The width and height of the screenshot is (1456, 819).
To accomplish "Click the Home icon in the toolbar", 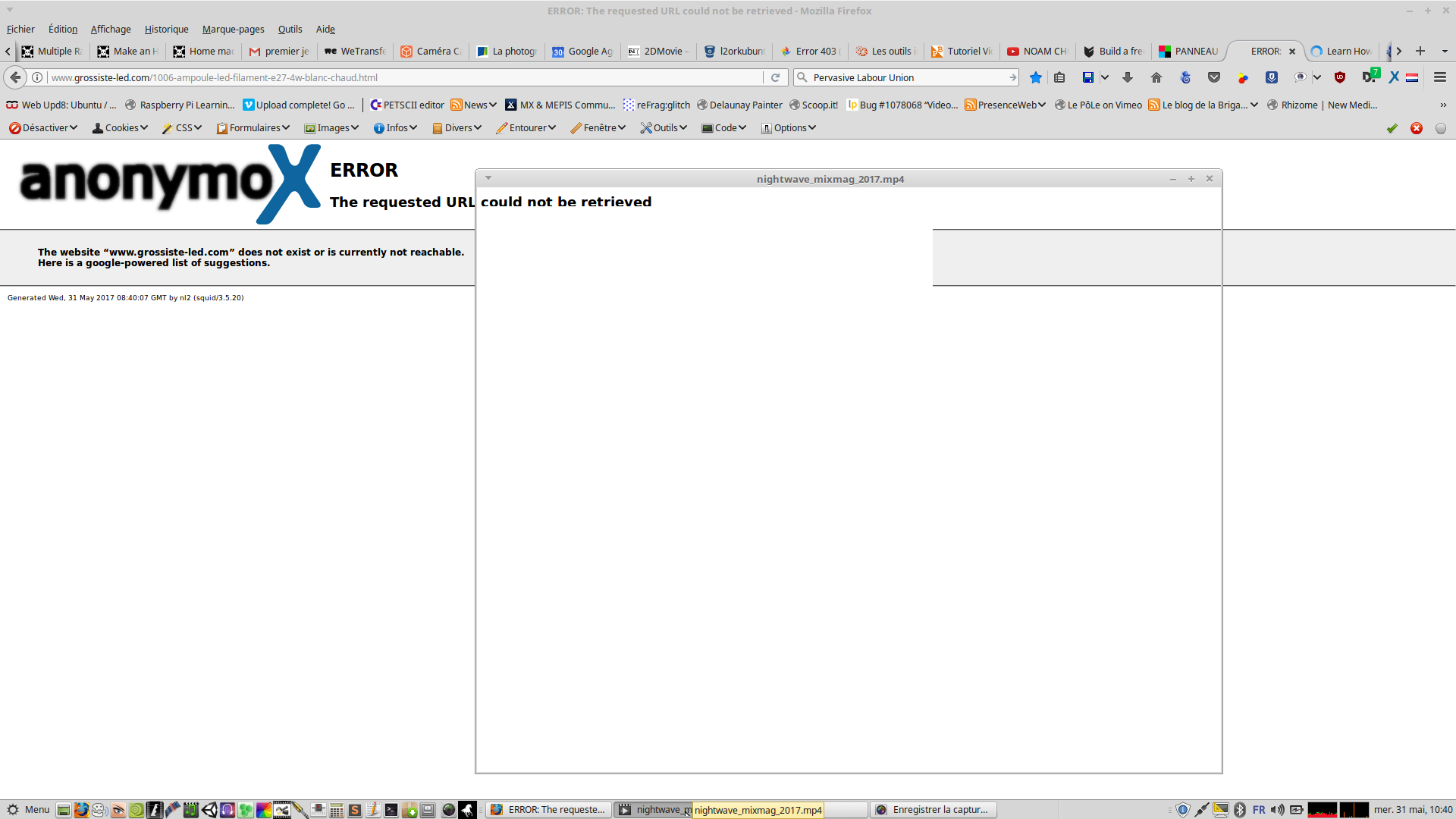I will point(1156,77).
